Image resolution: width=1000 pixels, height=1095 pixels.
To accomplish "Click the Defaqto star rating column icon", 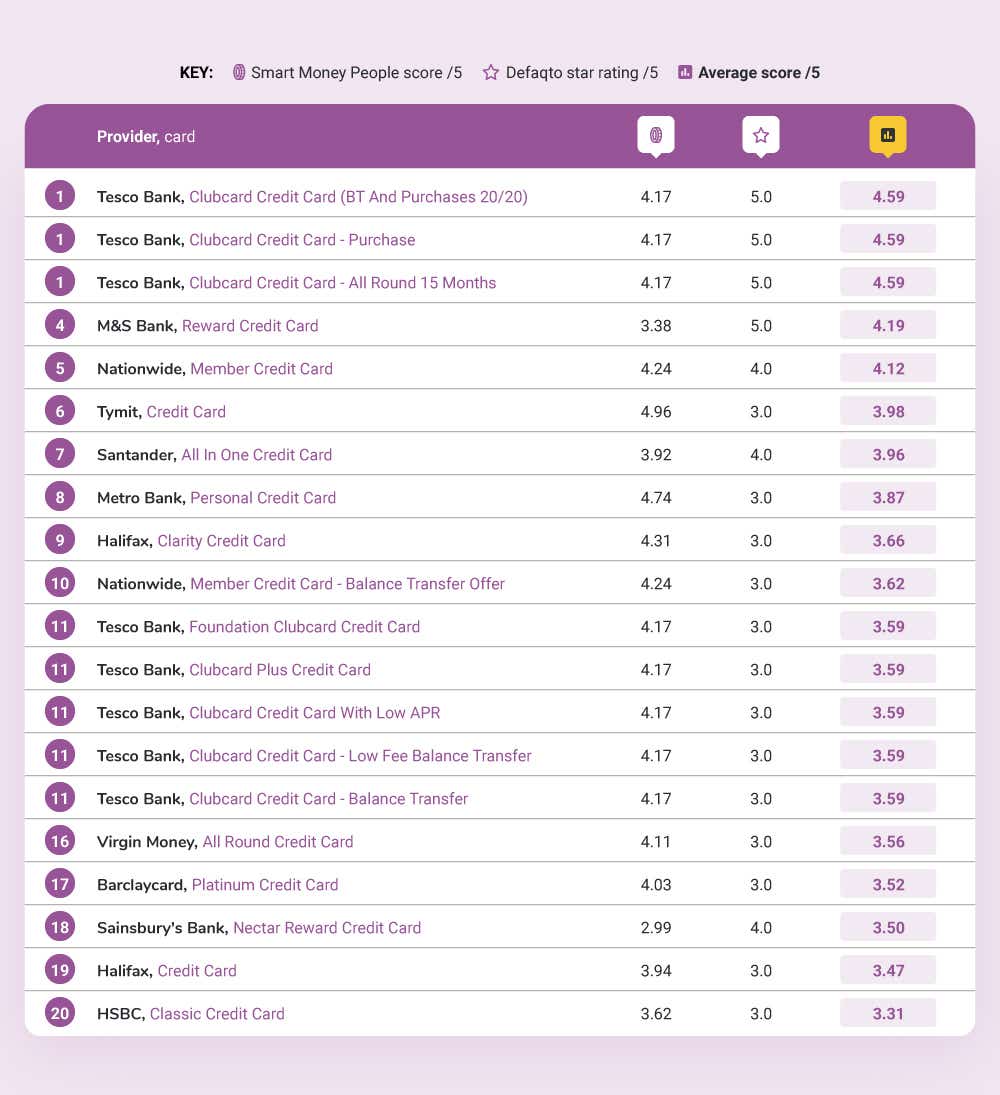I will coord(760,135).
